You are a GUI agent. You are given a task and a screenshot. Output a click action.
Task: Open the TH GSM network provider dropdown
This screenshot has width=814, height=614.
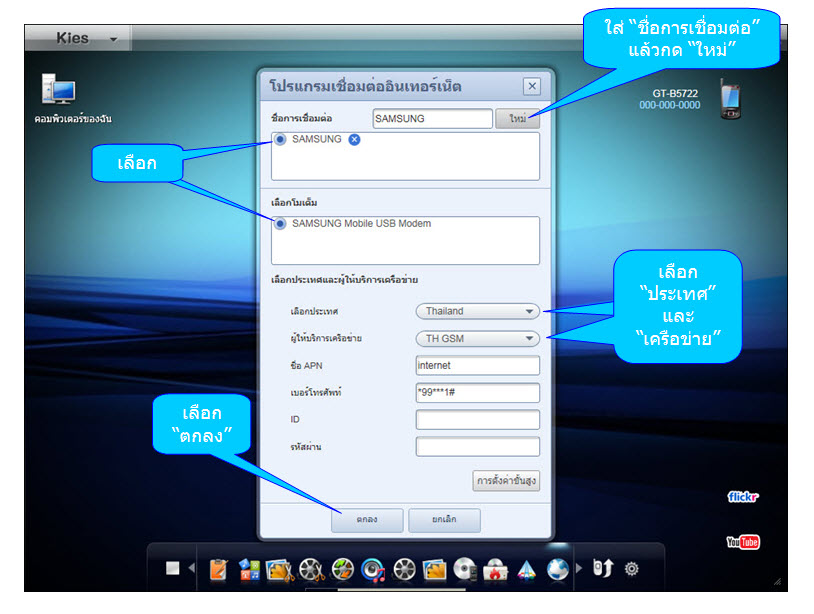tap(478, 338)
